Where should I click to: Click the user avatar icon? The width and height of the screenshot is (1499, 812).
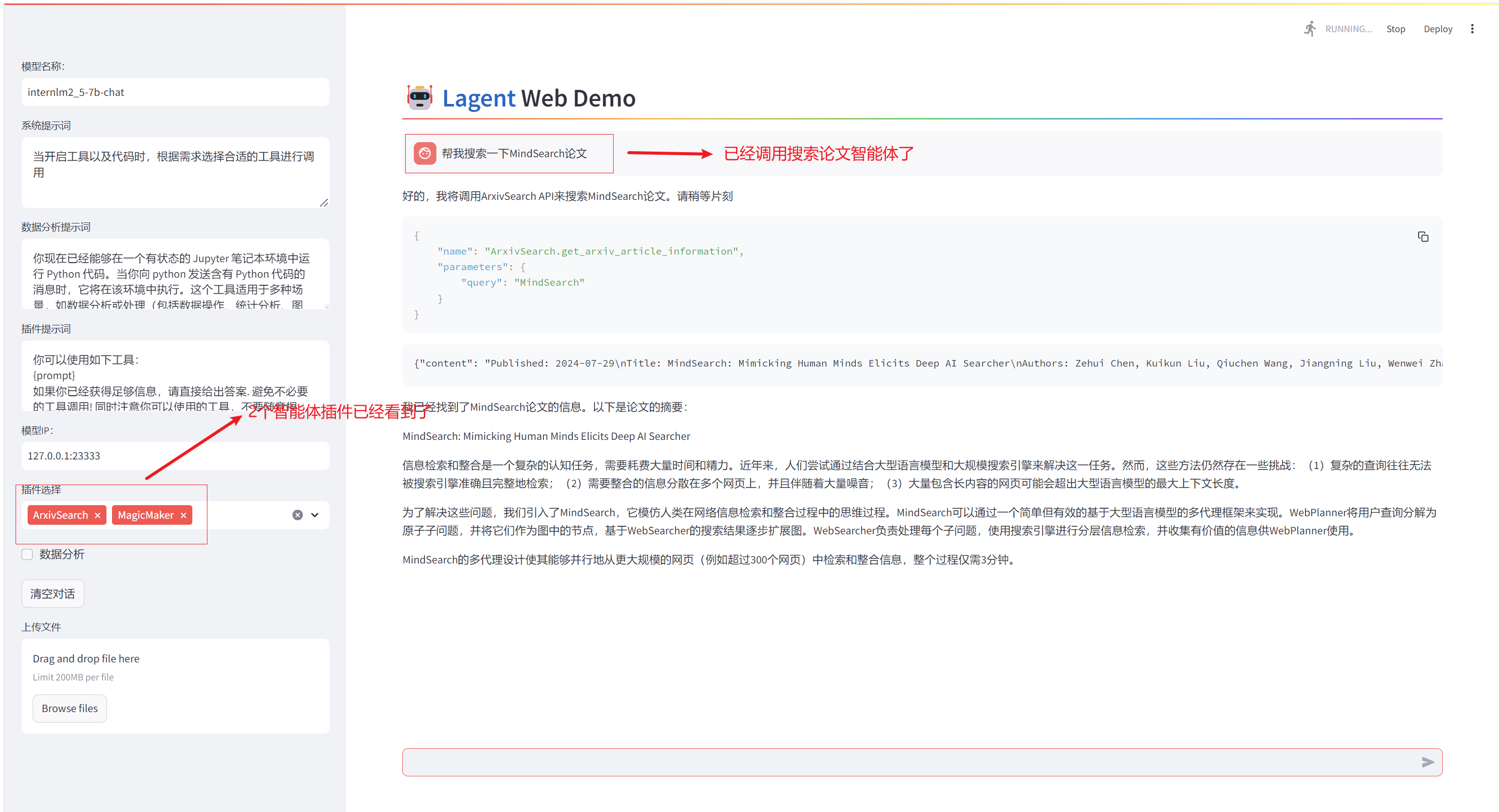(x=425, y=153)
